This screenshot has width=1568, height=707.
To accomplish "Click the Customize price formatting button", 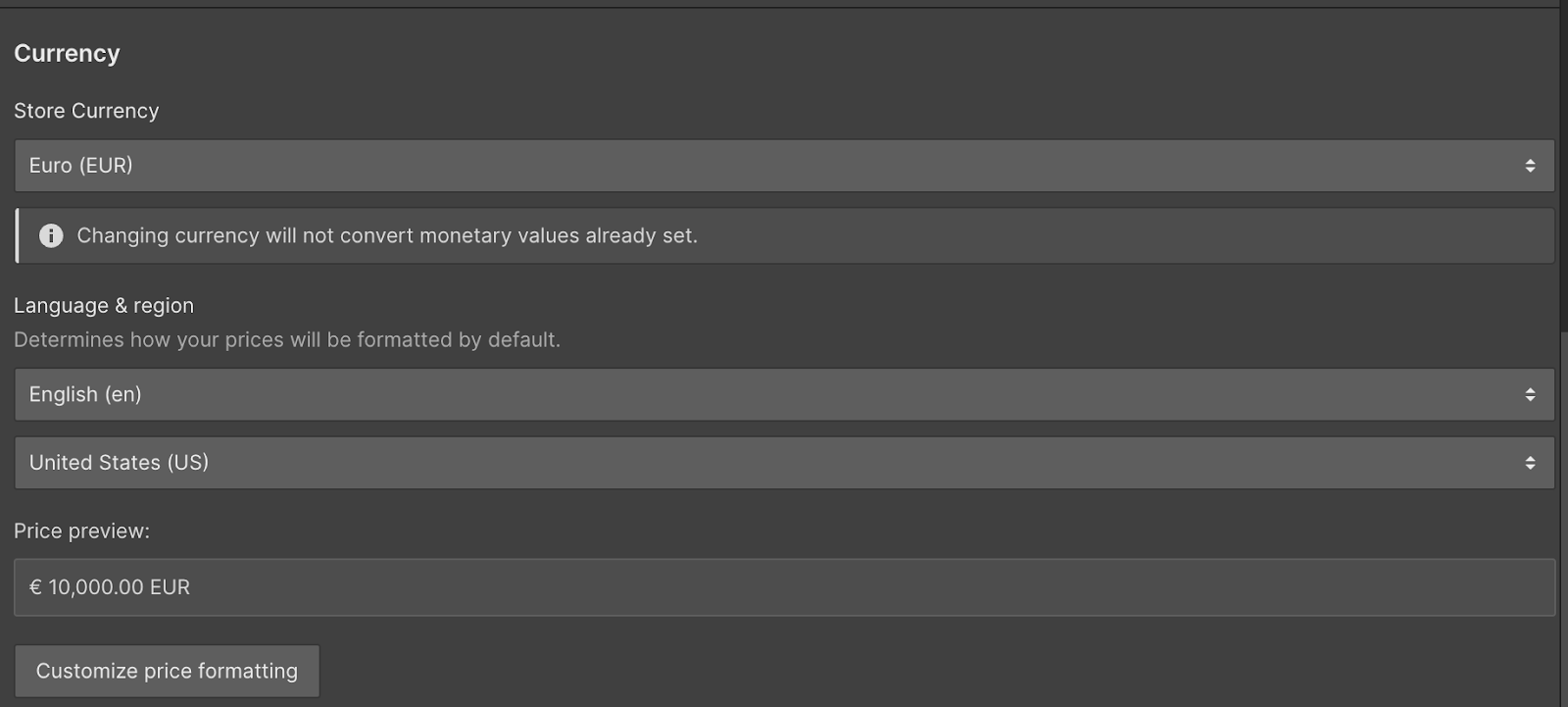I will (167, 671).
